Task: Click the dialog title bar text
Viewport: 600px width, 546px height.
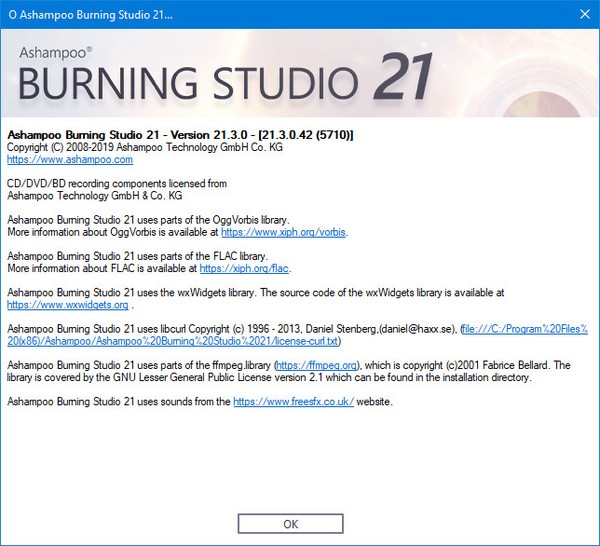Action: tap(95, 17)
